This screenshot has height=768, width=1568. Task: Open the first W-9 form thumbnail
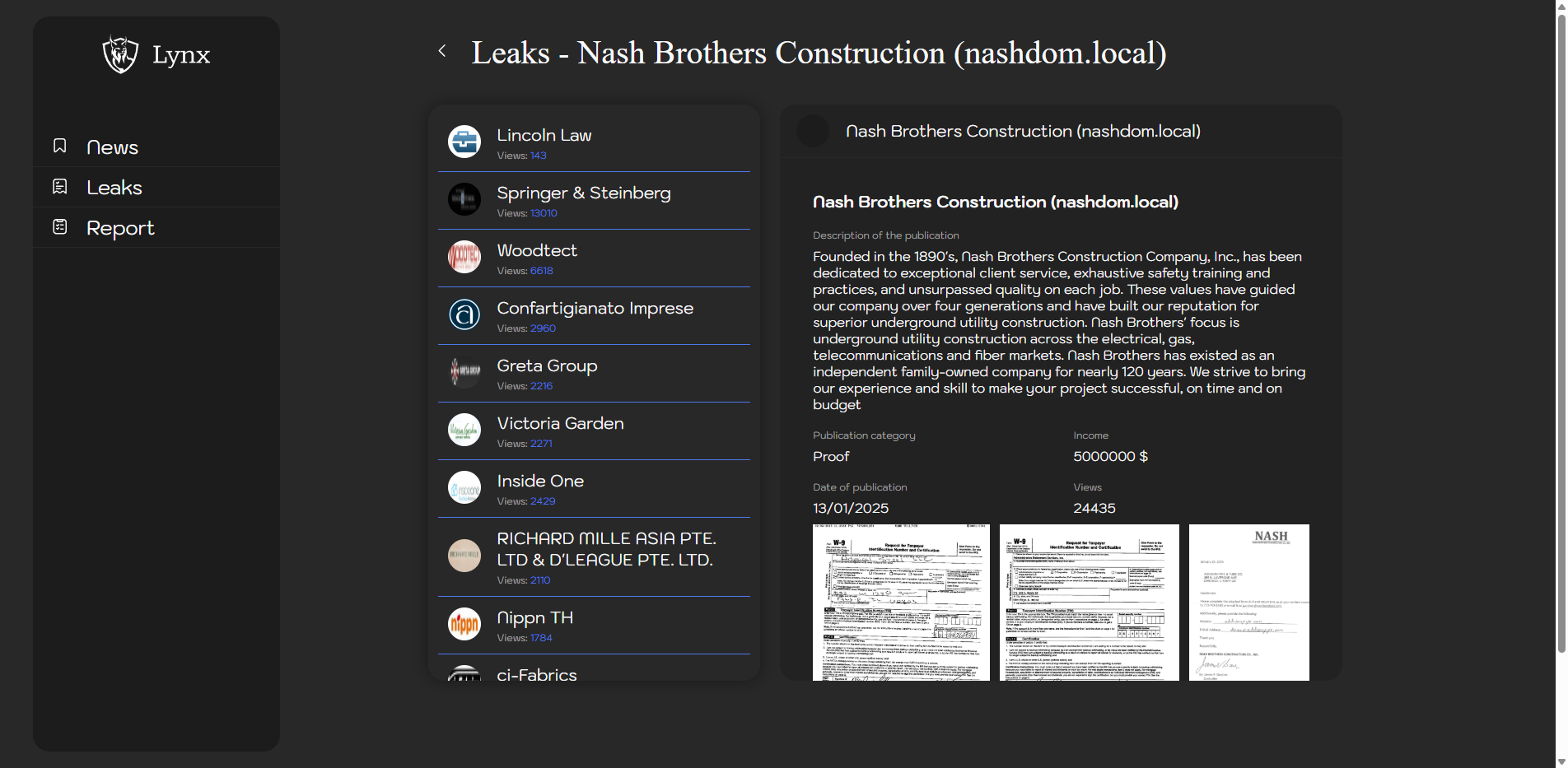[x=901, y=602]
